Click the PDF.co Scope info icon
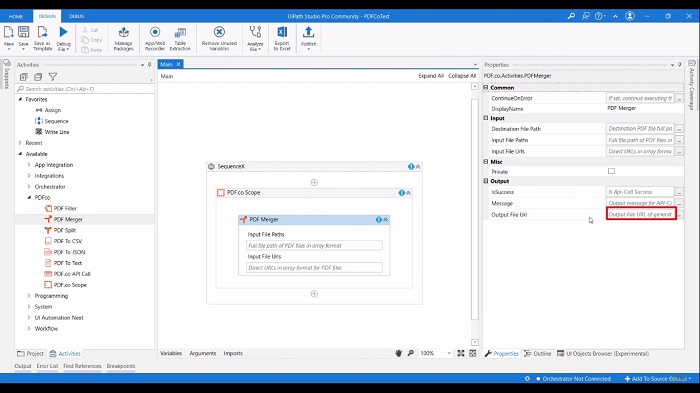This screenshot has height=393, width=700. [401, 193]
